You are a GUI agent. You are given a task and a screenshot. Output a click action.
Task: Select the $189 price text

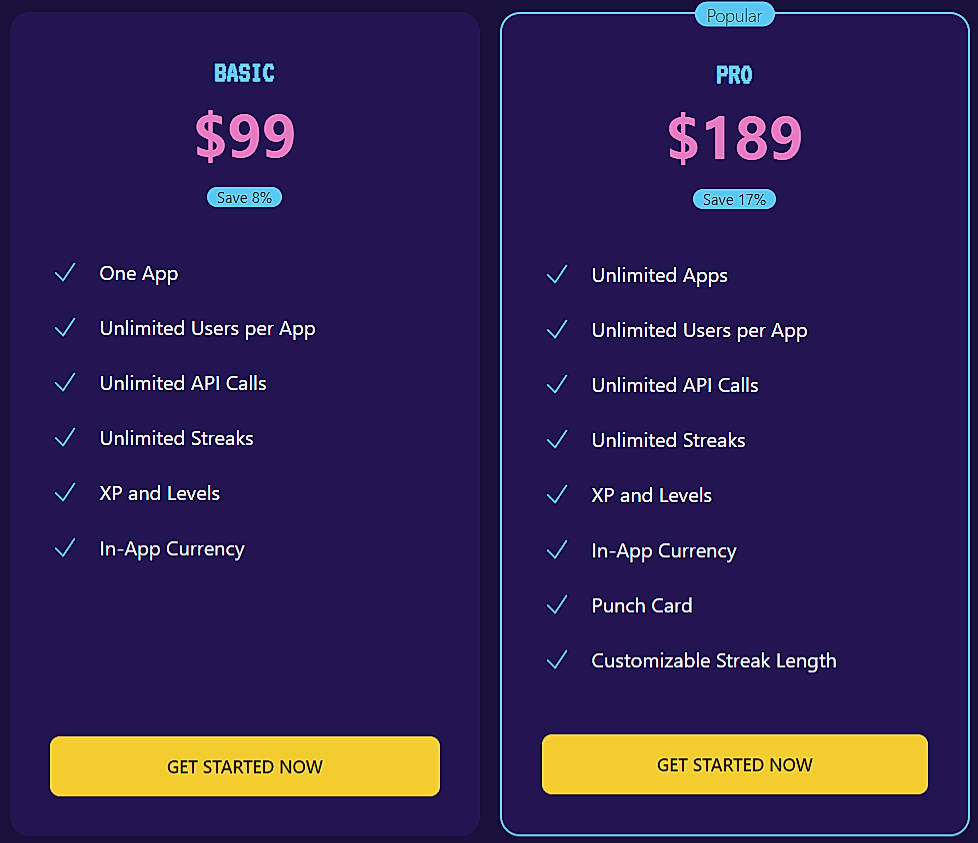734,139
